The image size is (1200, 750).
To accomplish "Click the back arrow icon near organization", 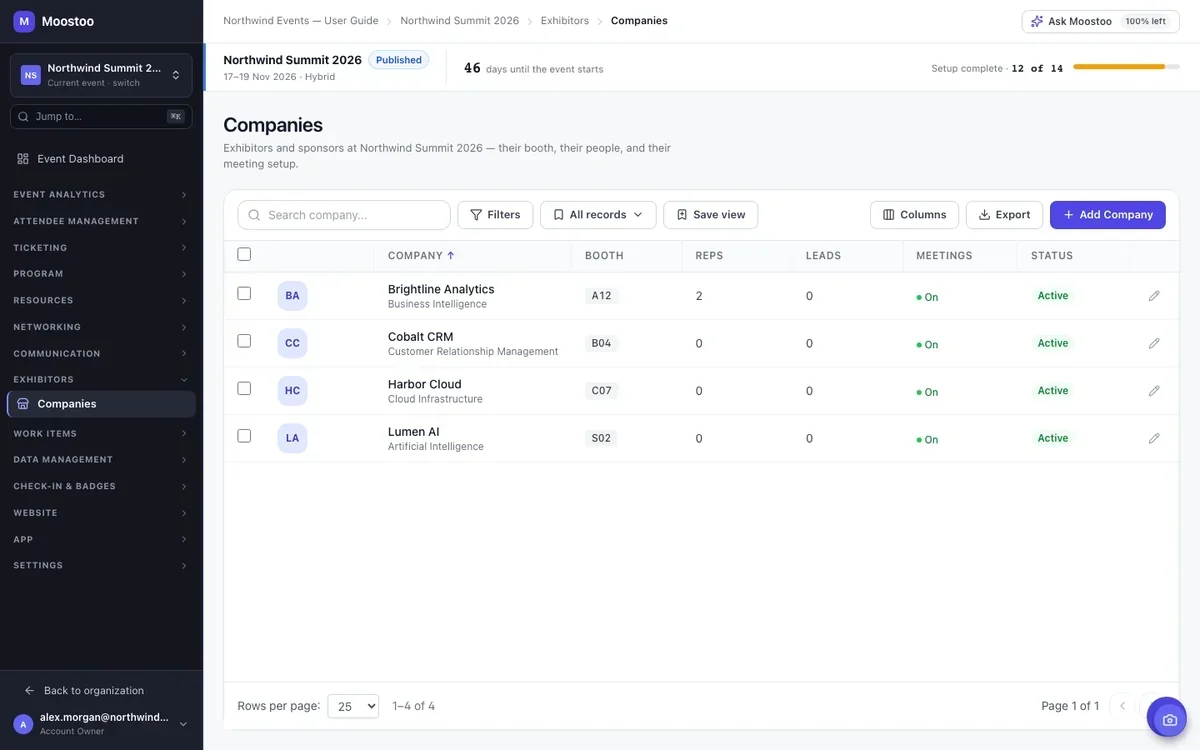I will (30, 691).
